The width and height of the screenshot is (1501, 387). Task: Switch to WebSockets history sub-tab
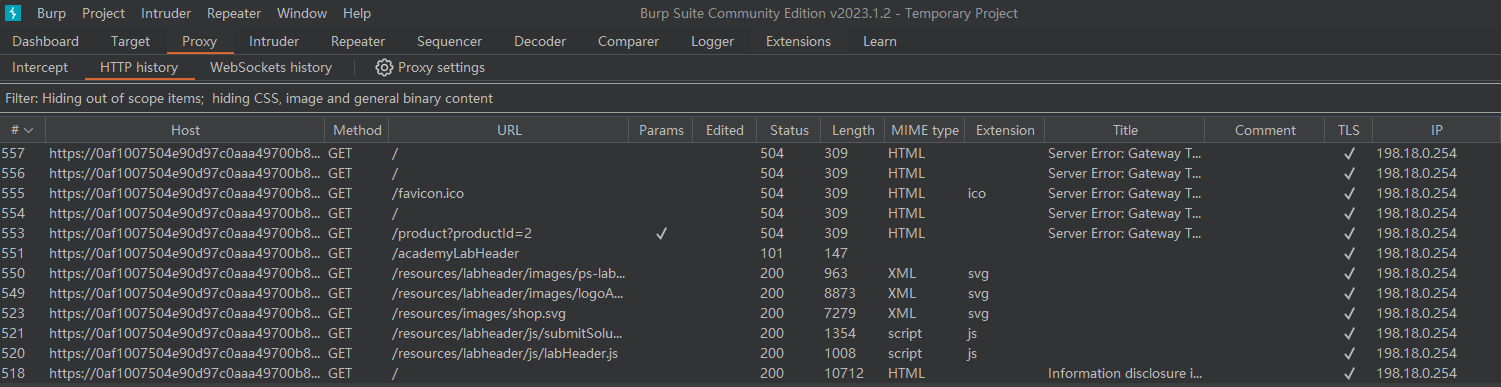coord(271,67)
